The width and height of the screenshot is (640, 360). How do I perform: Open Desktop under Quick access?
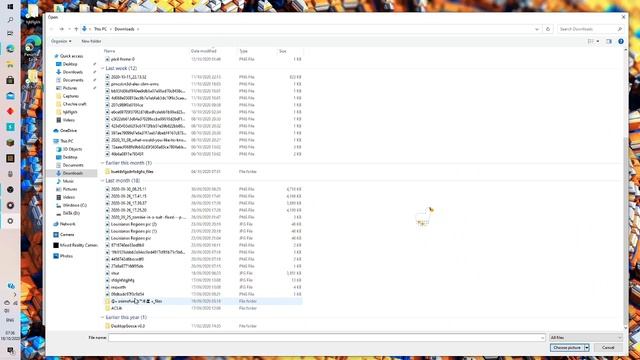tap(70, 64)
